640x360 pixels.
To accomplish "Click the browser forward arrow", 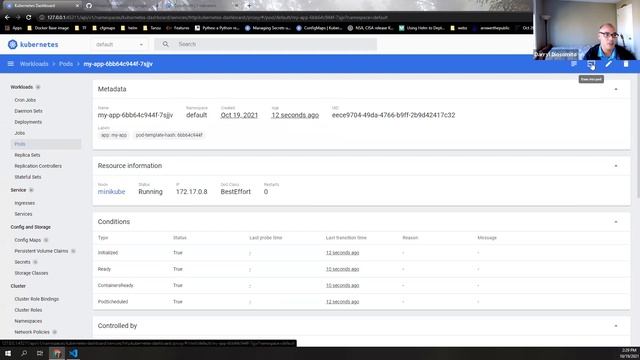I will click(18, 18).
